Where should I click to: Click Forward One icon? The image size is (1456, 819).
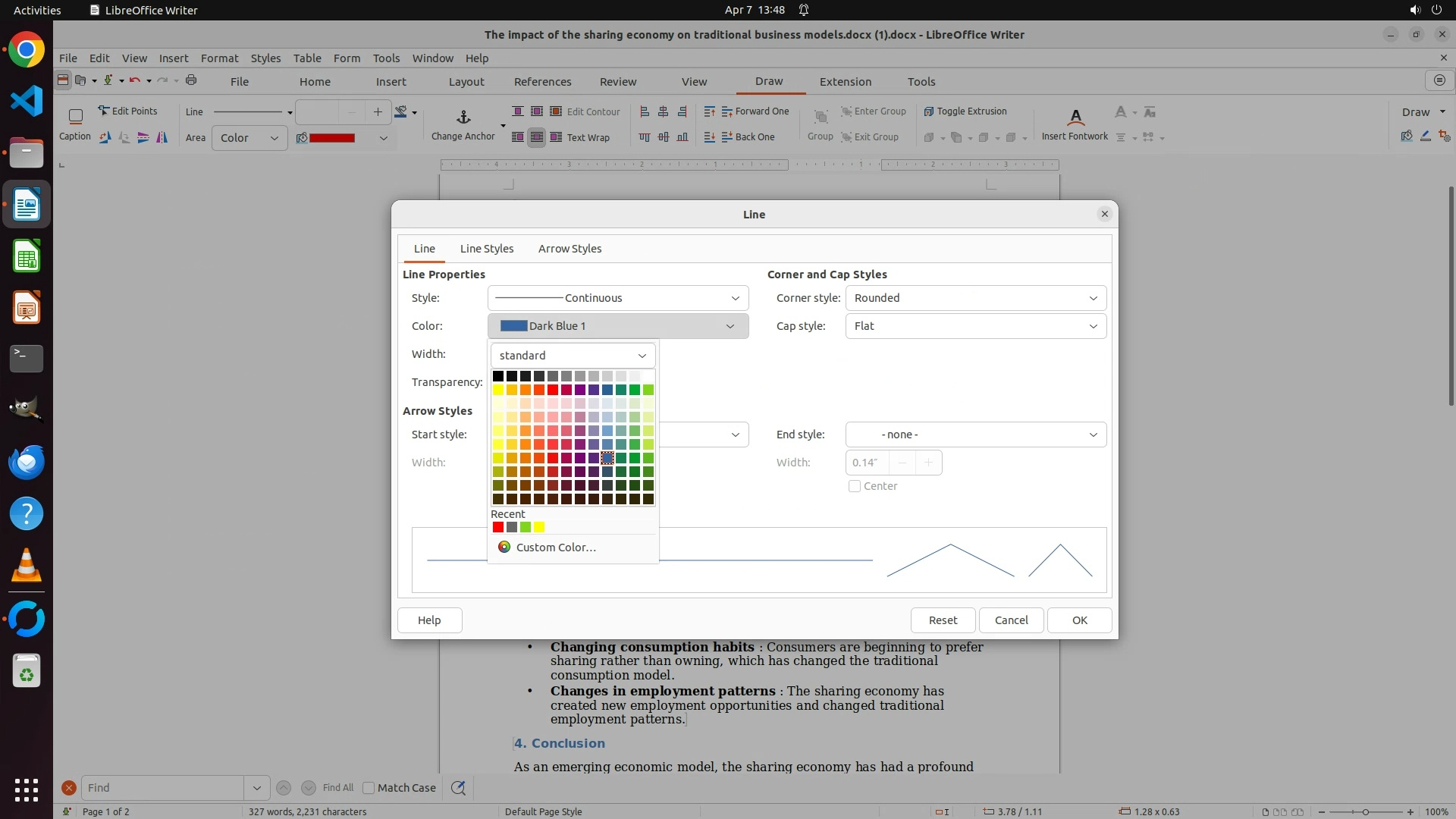(727, 111)
